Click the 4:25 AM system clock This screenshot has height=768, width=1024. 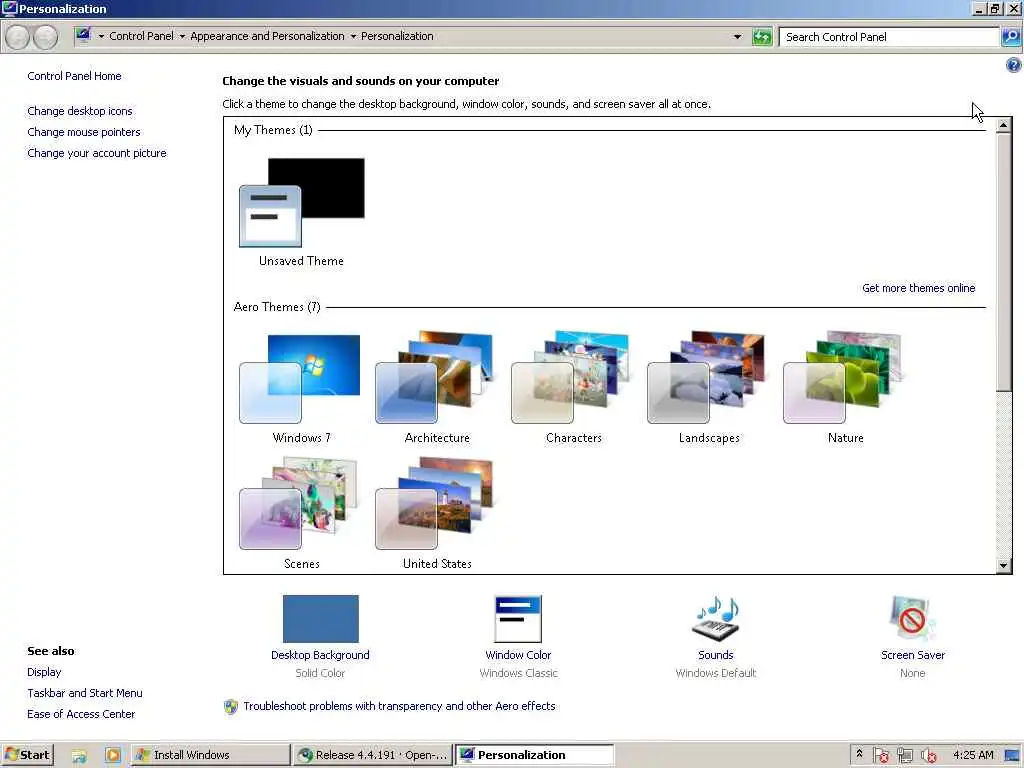point(973,755)
